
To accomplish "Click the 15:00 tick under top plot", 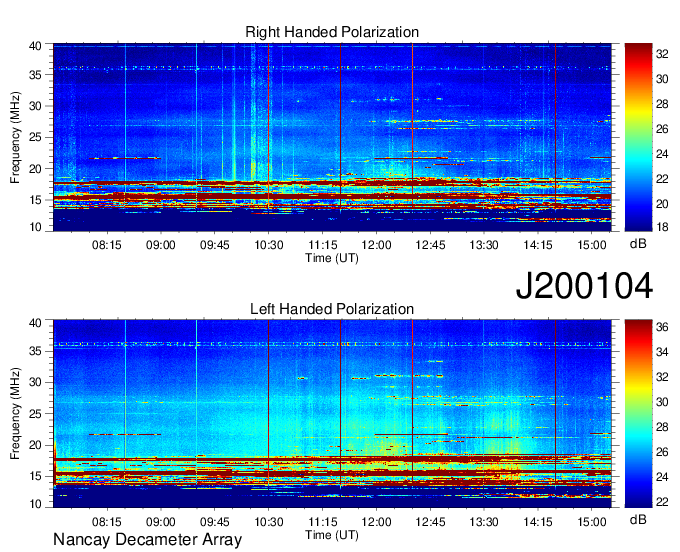I will tap(592, 245).
